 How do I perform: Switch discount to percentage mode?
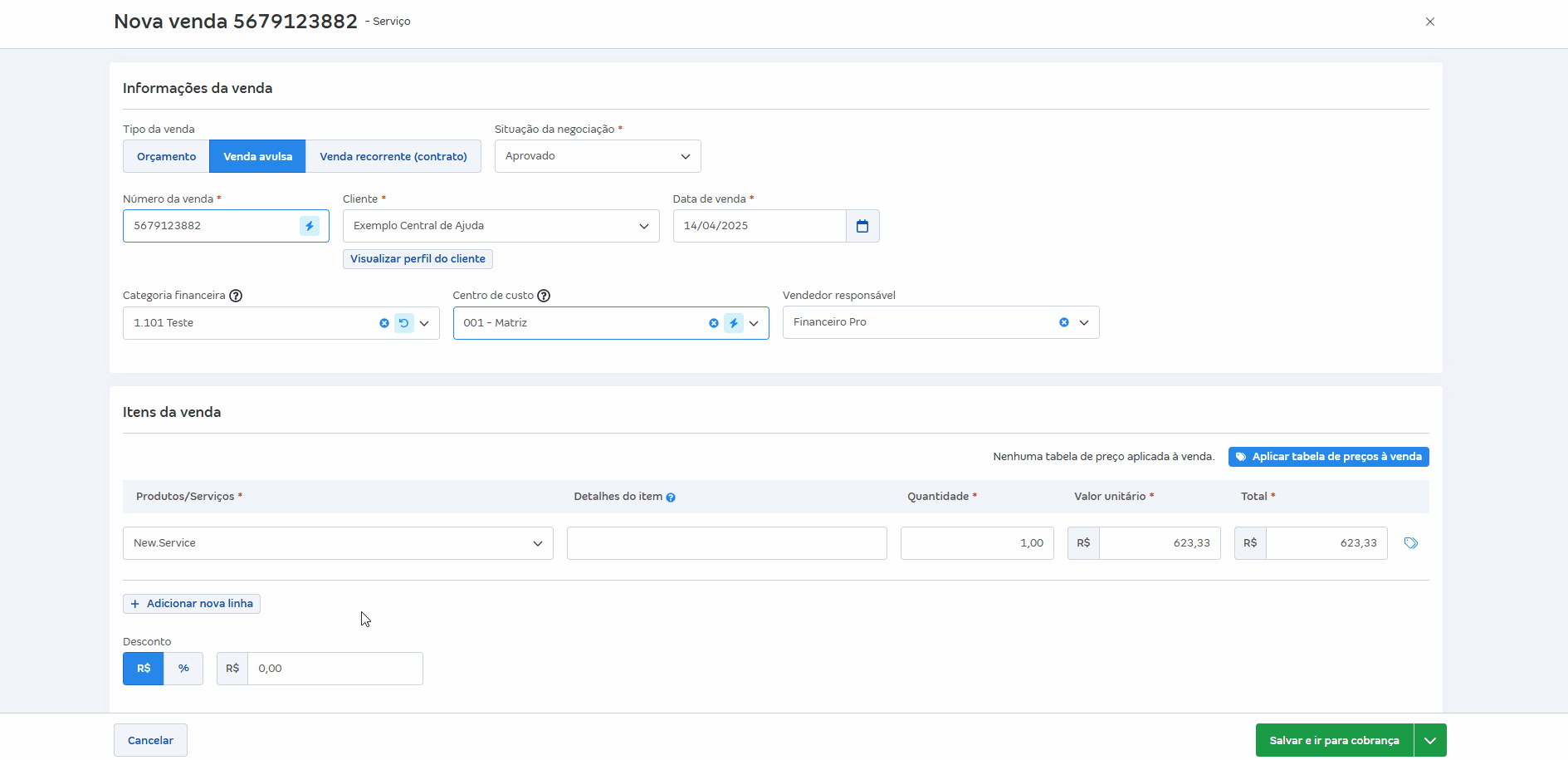183,669
